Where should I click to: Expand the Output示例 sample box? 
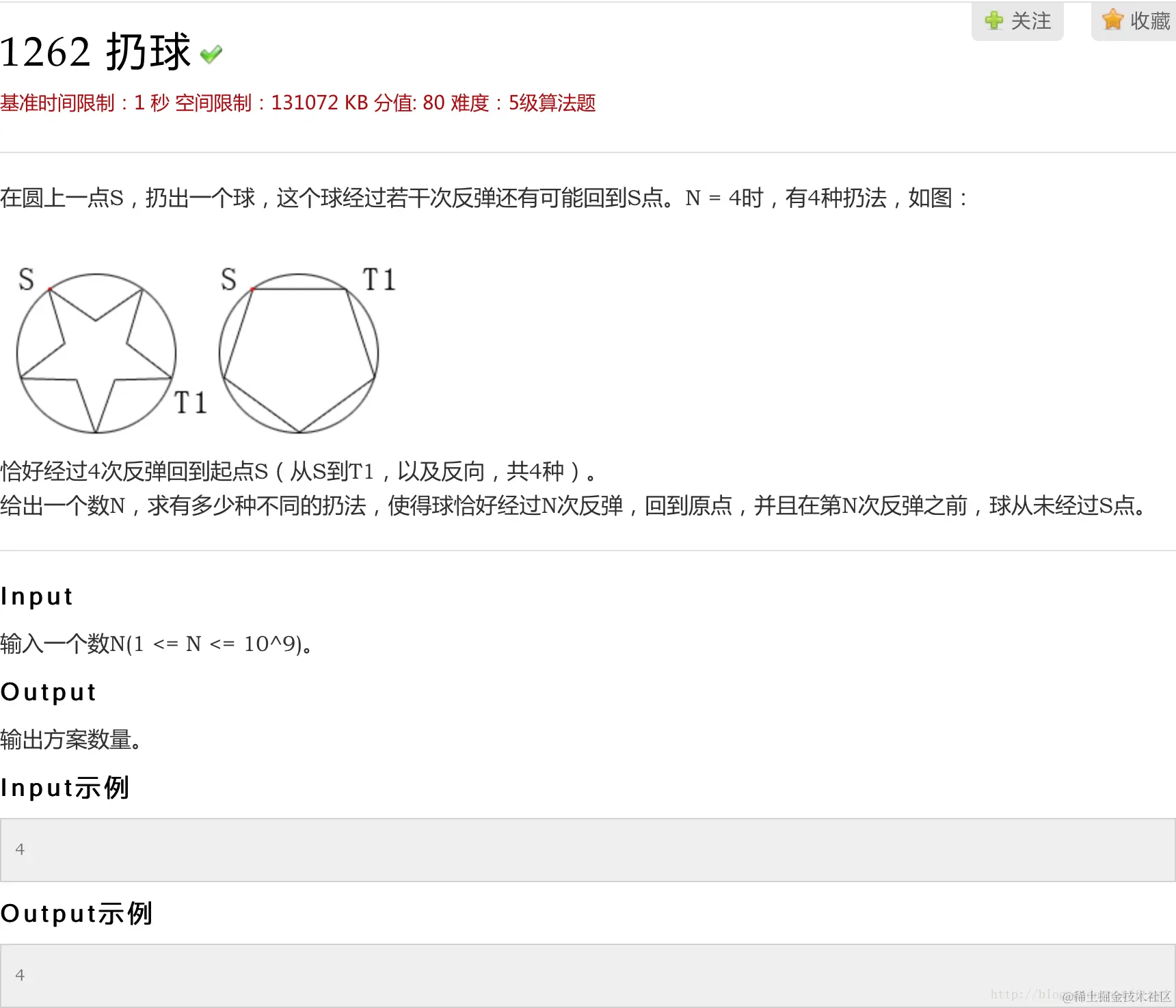[x=588, y=974]
